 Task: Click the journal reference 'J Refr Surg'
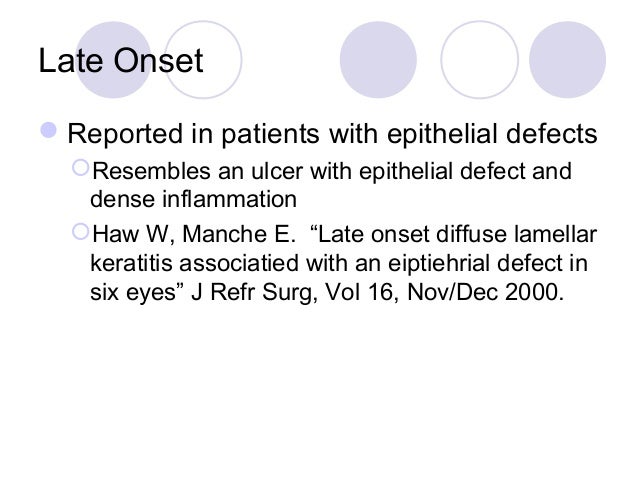click(253, 293)
